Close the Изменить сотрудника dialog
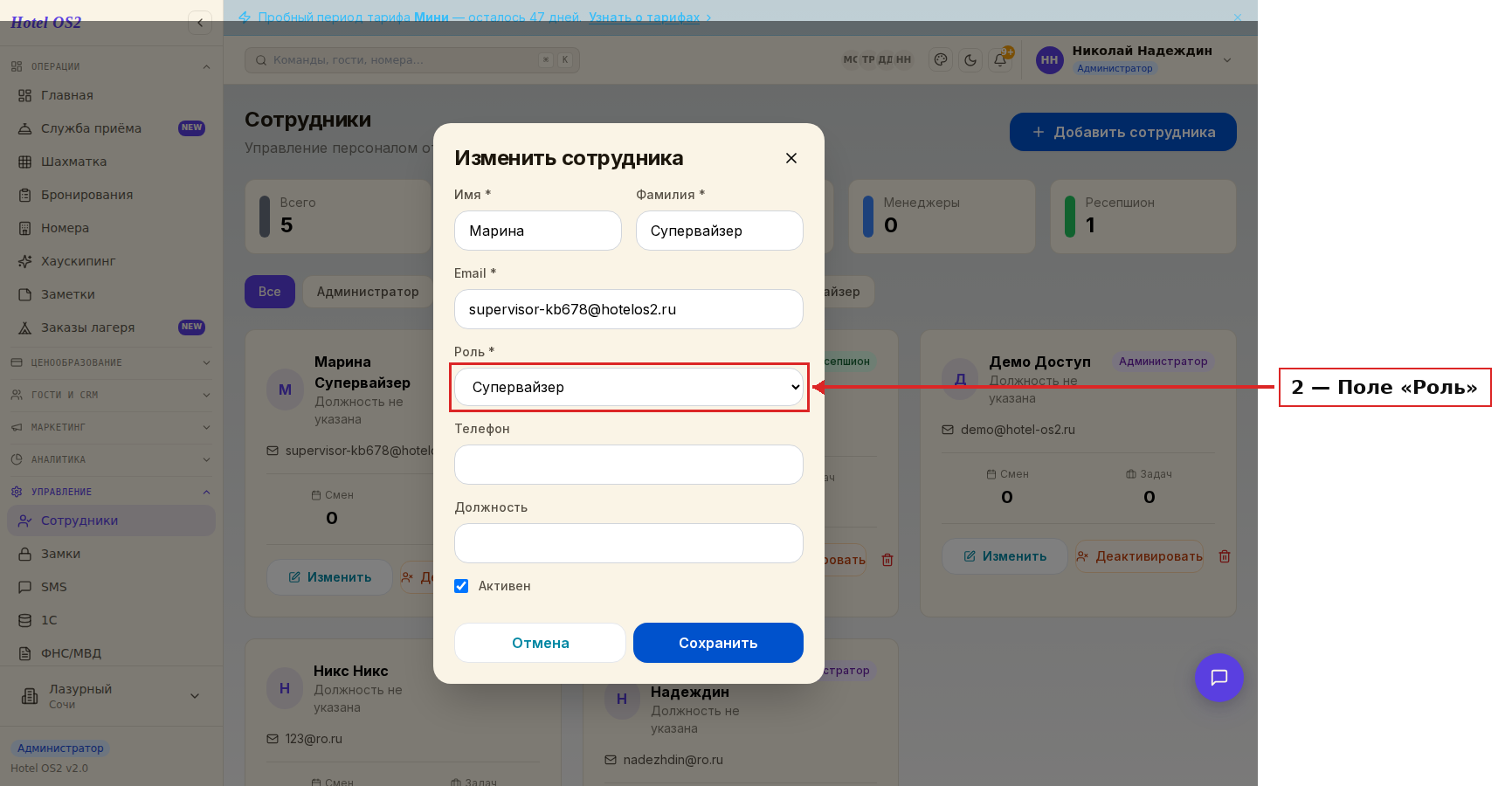 point(791,158)
